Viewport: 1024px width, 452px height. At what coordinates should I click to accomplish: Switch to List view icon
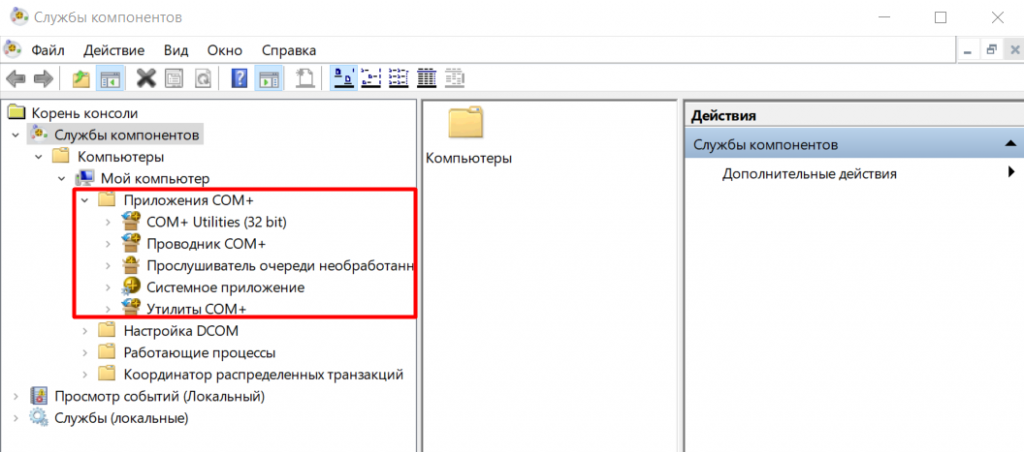click(x=398, y=78)
